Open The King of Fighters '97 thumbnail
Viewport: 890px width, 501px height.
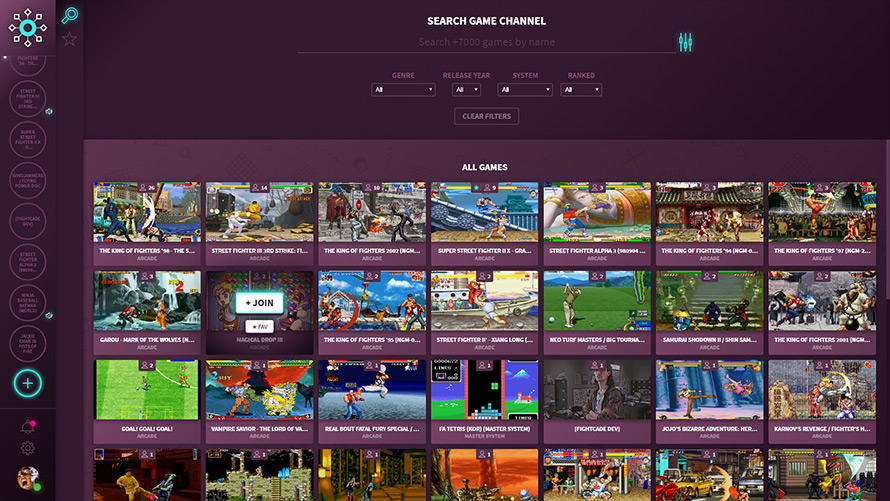point(822,212)
